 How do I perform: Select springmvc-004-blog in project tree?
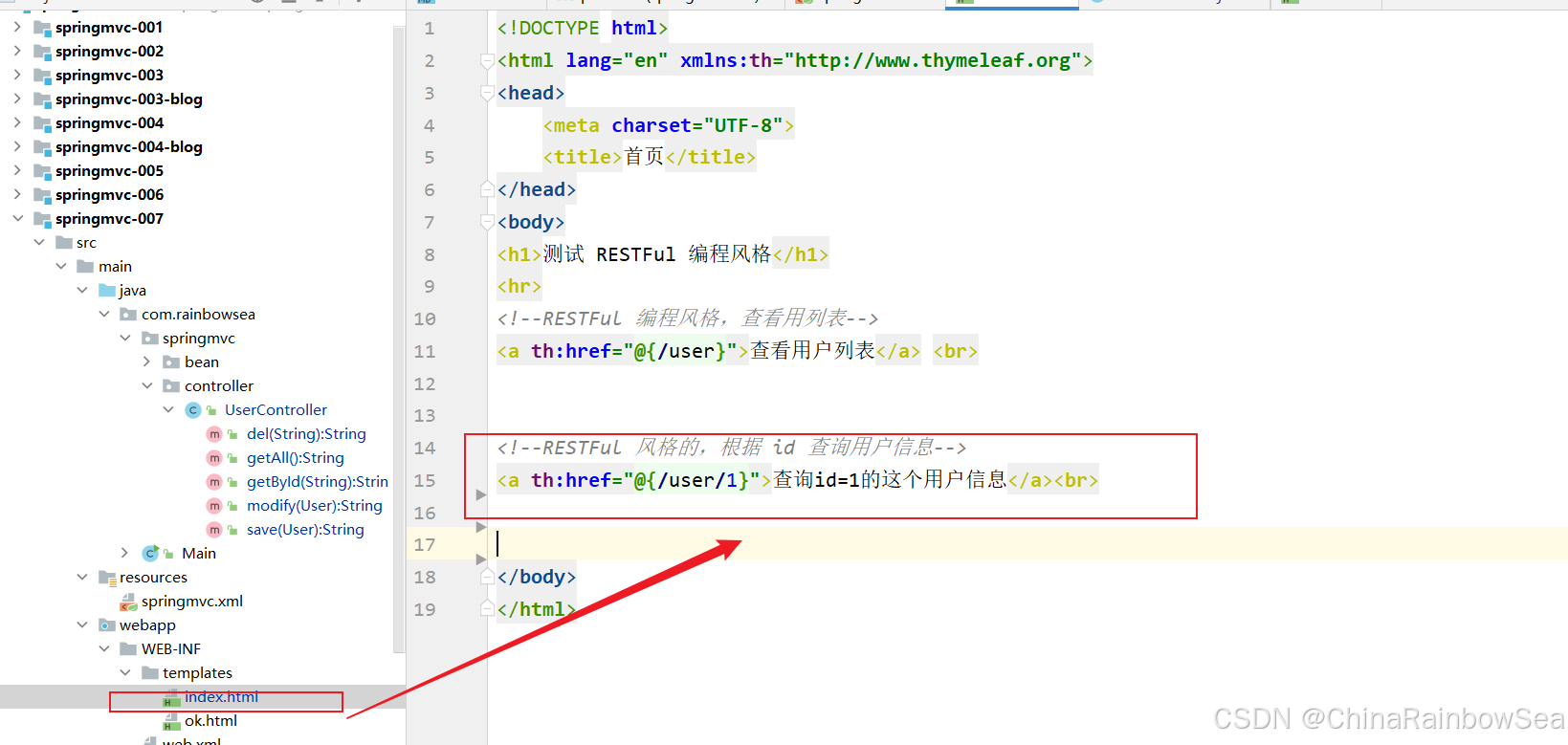tap(129, 146)
